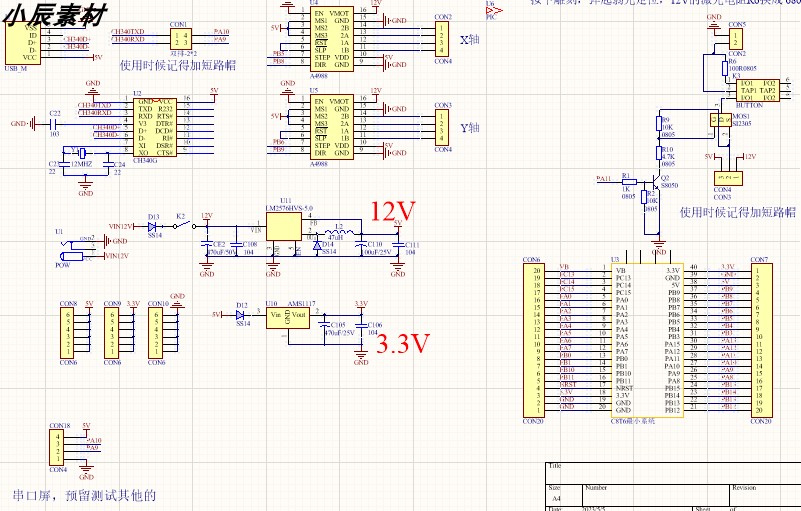Screen dimensions: 801x511
Task: Click the 使用时候记得加短路帽 note below CON1
Action: pyautogui.click(x=178, y=65)
